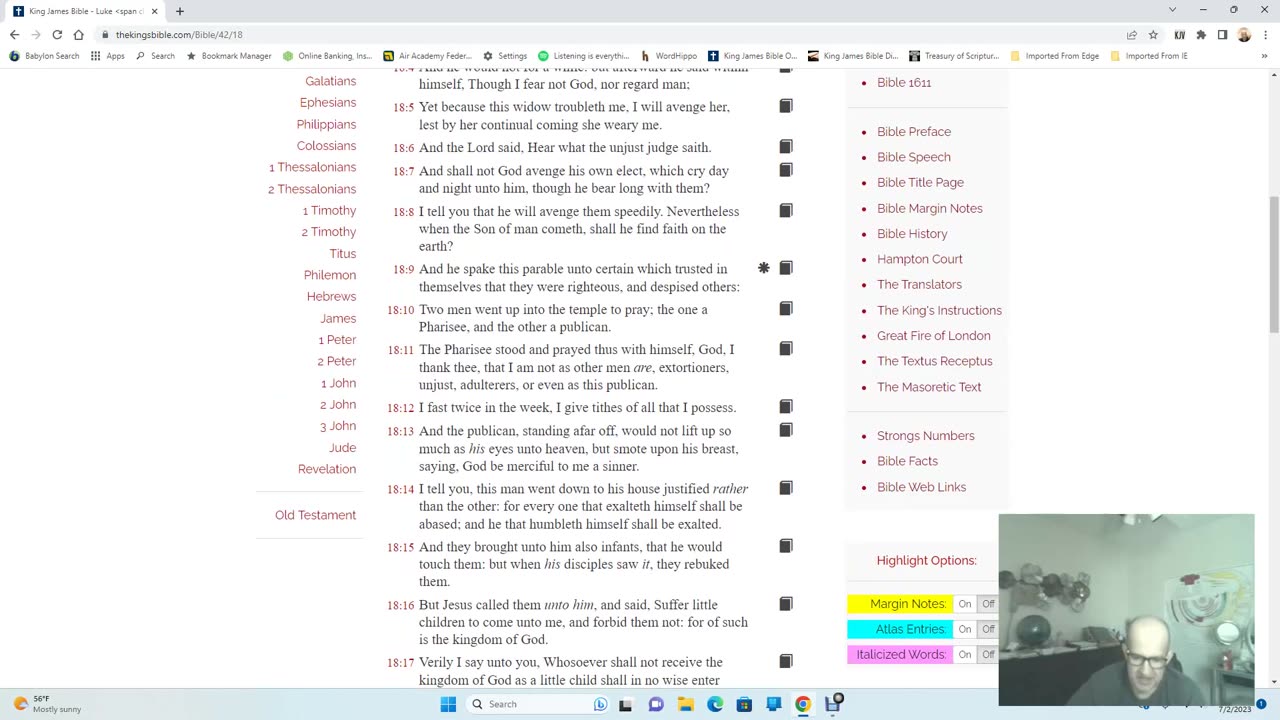Turn Italicized Words highlighting On
The width and height of the screenshot is (1280, 720).
click(964, 654)
